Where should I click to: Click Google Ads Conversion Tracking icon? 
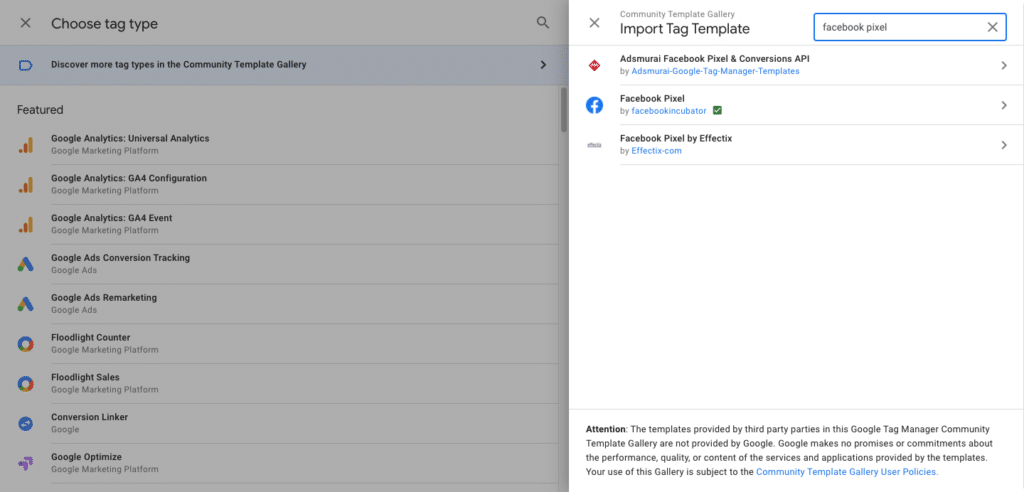(x=25, y=265)
